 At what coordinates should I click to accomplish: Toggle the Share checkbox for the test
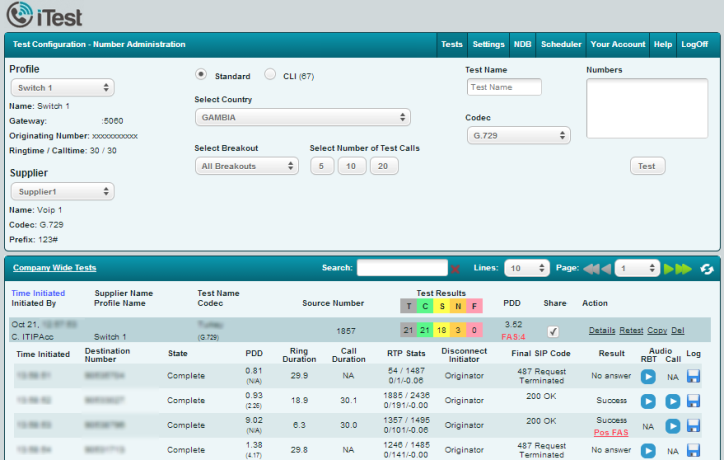553,331
